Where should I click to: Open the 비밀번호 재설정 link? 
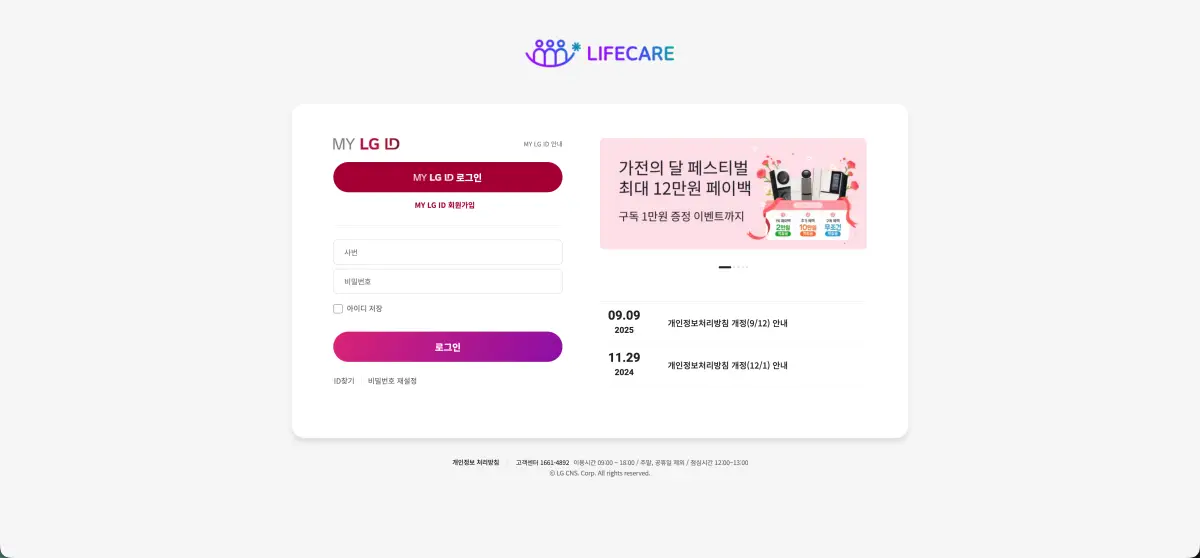[x=392, y=381]
